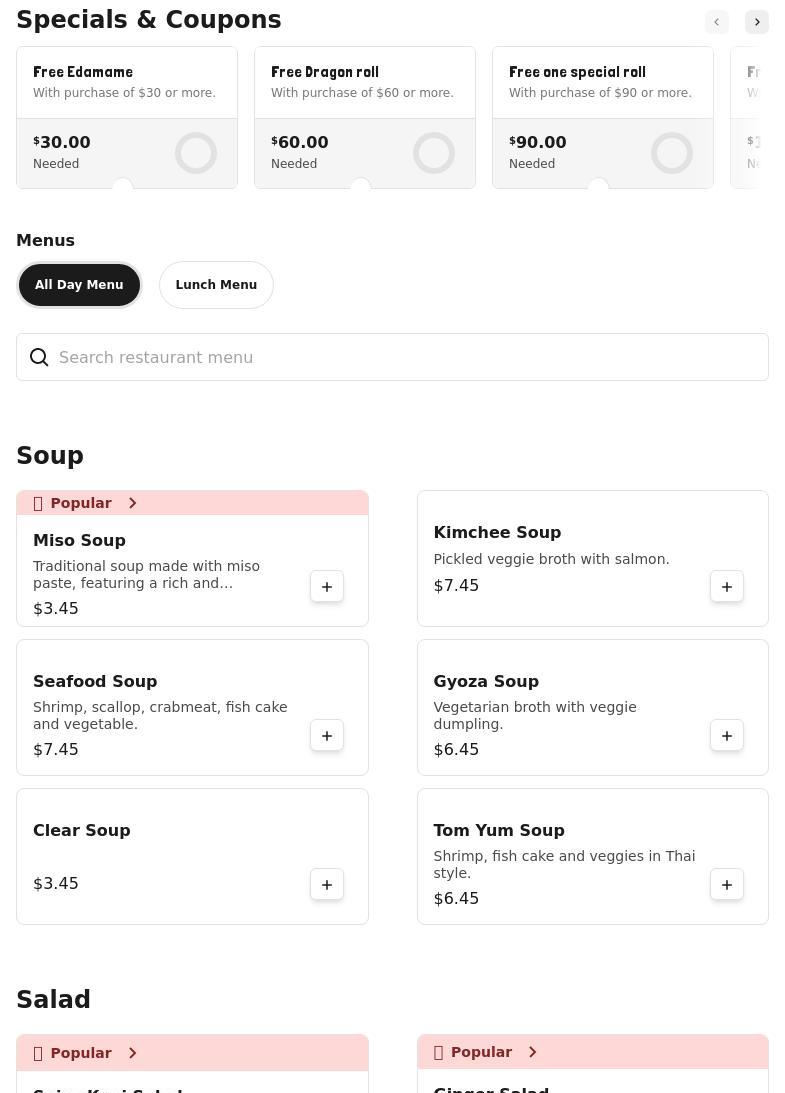
Task: View Free one special roll coupon
Action: pyautogui.click(x=603, y=82)
